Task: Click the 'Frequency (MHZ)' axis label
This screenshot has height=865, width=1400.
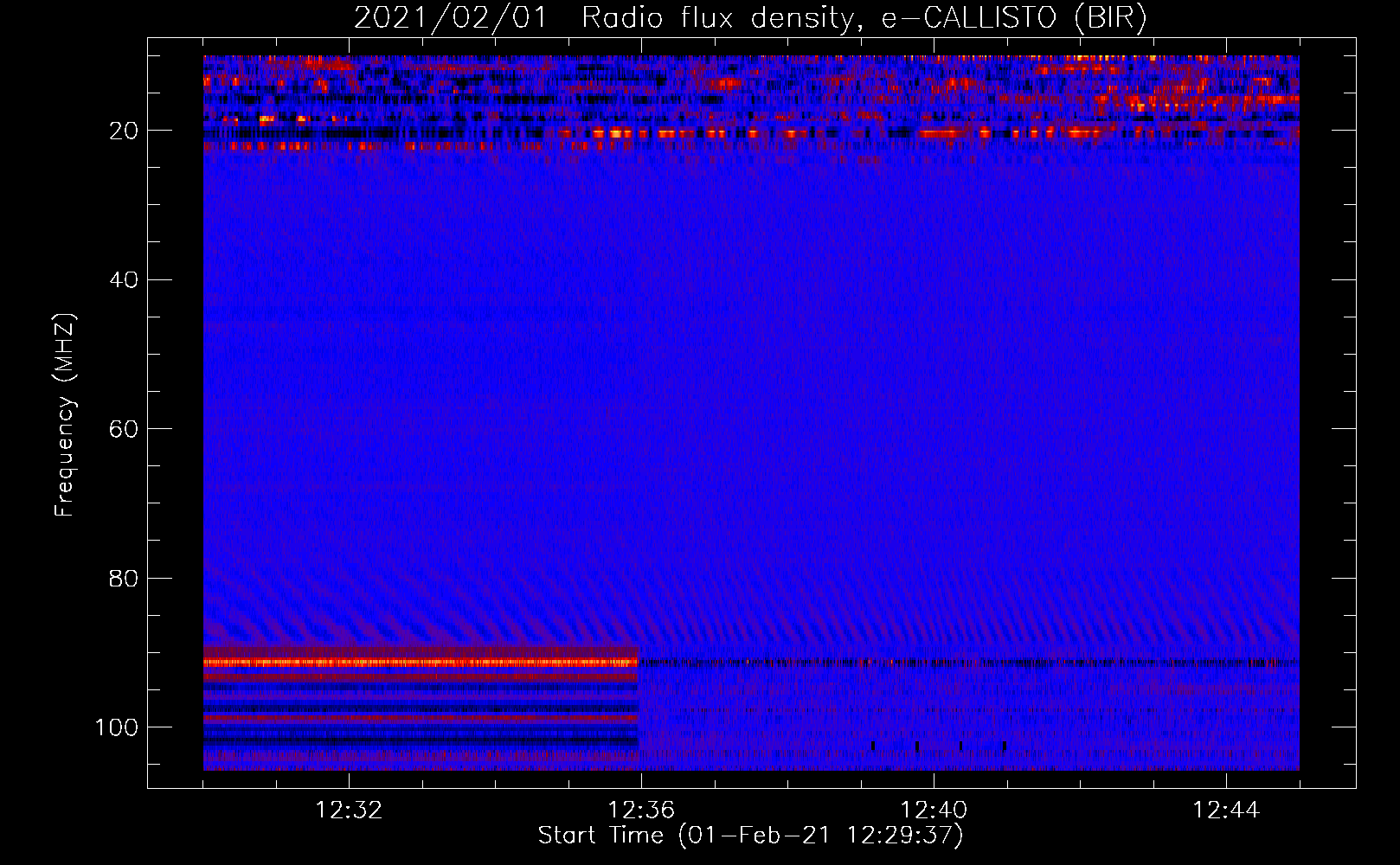Action: (65, 415)
